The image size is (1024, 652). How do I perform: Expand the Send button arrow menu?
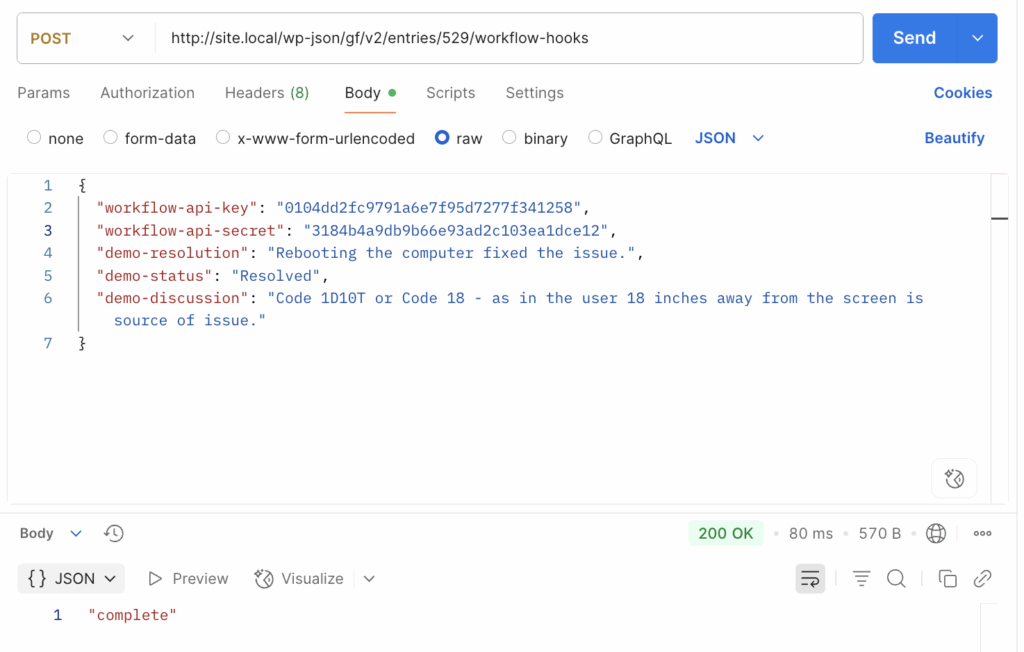[x=977, y=38]
